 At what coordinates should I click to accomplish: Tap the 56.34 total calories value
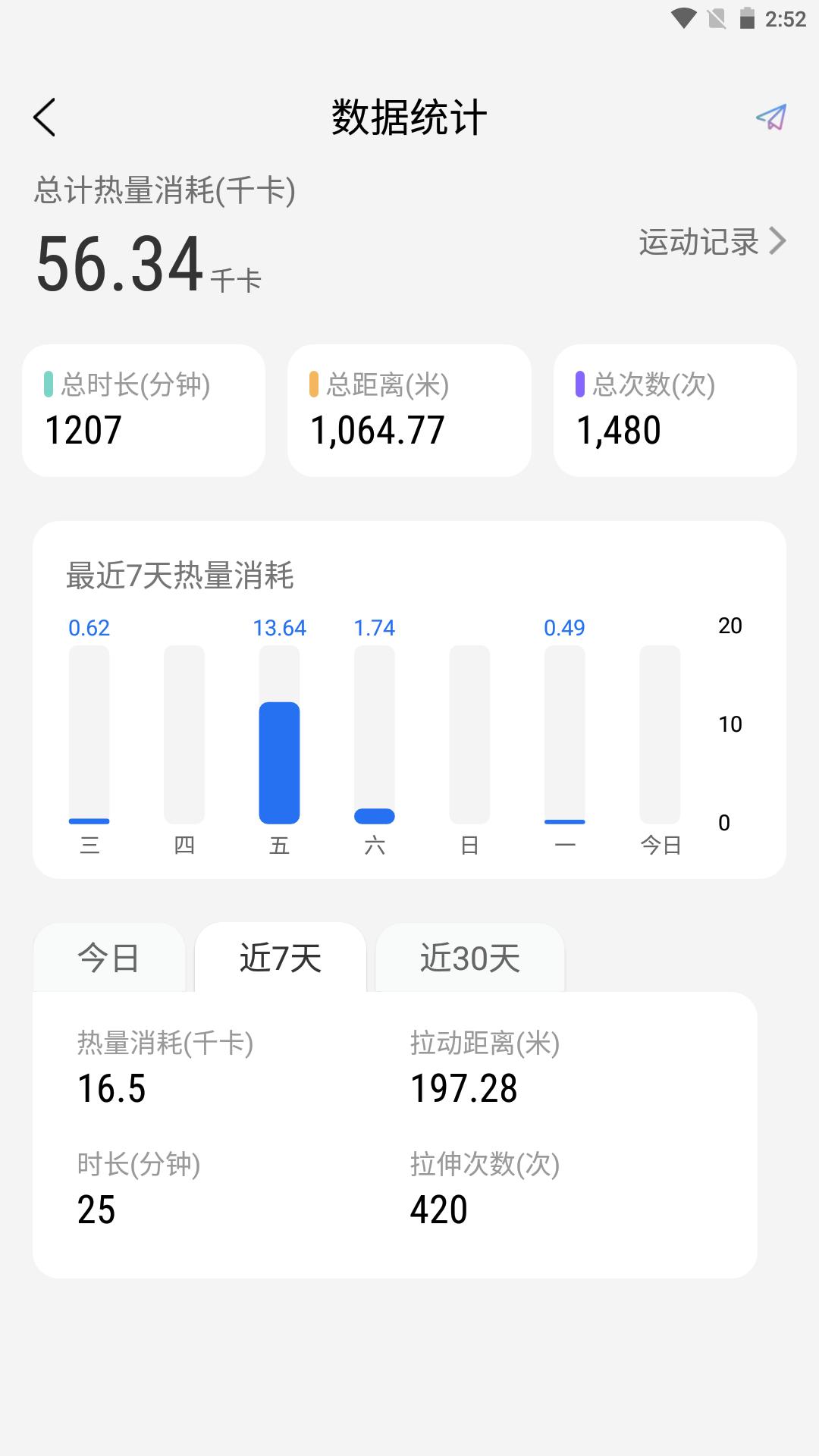tap(120, 264)
